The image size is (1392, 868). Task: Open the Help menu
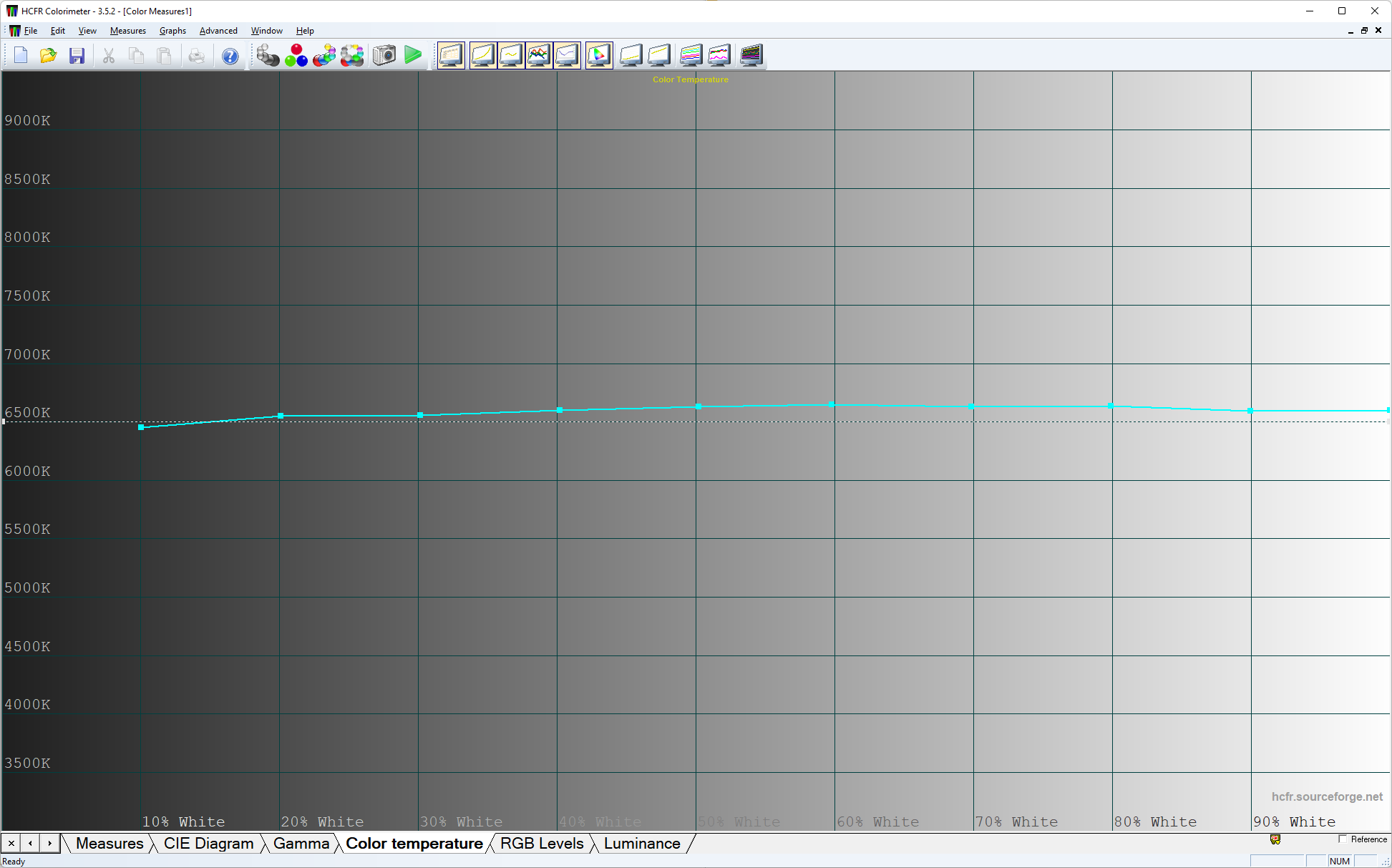(x=305, y=31)
